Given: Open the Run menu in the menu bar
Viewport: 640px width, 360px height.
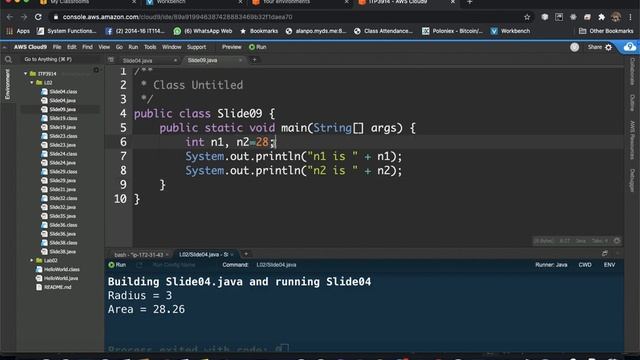Looking at the screenshot, I should 133,47.
